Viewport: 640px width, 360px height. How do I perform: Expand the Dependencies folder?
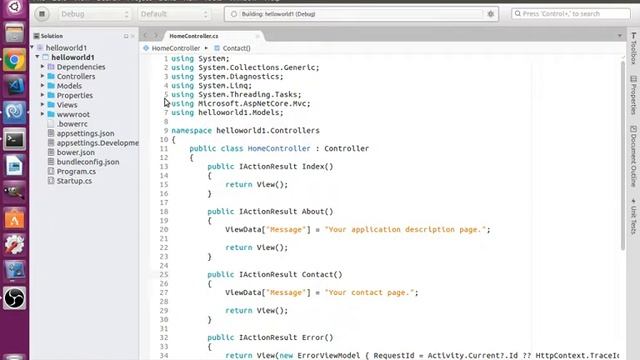coord(42,66)
